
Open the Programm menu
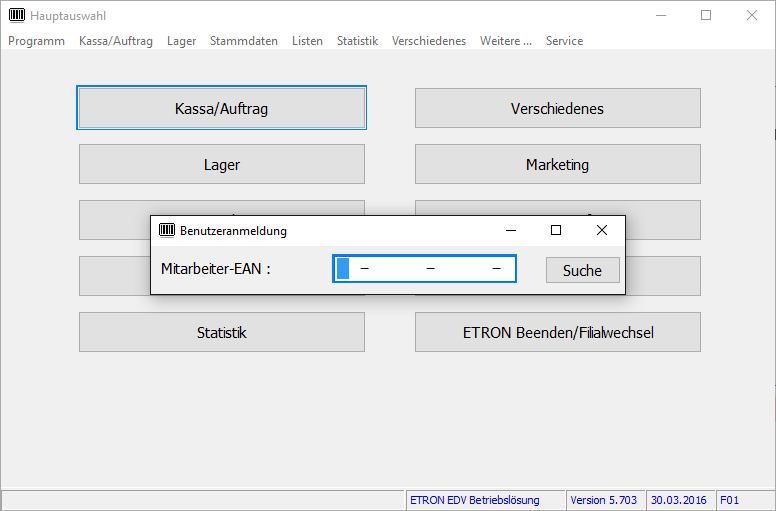(x=36, y=41)
